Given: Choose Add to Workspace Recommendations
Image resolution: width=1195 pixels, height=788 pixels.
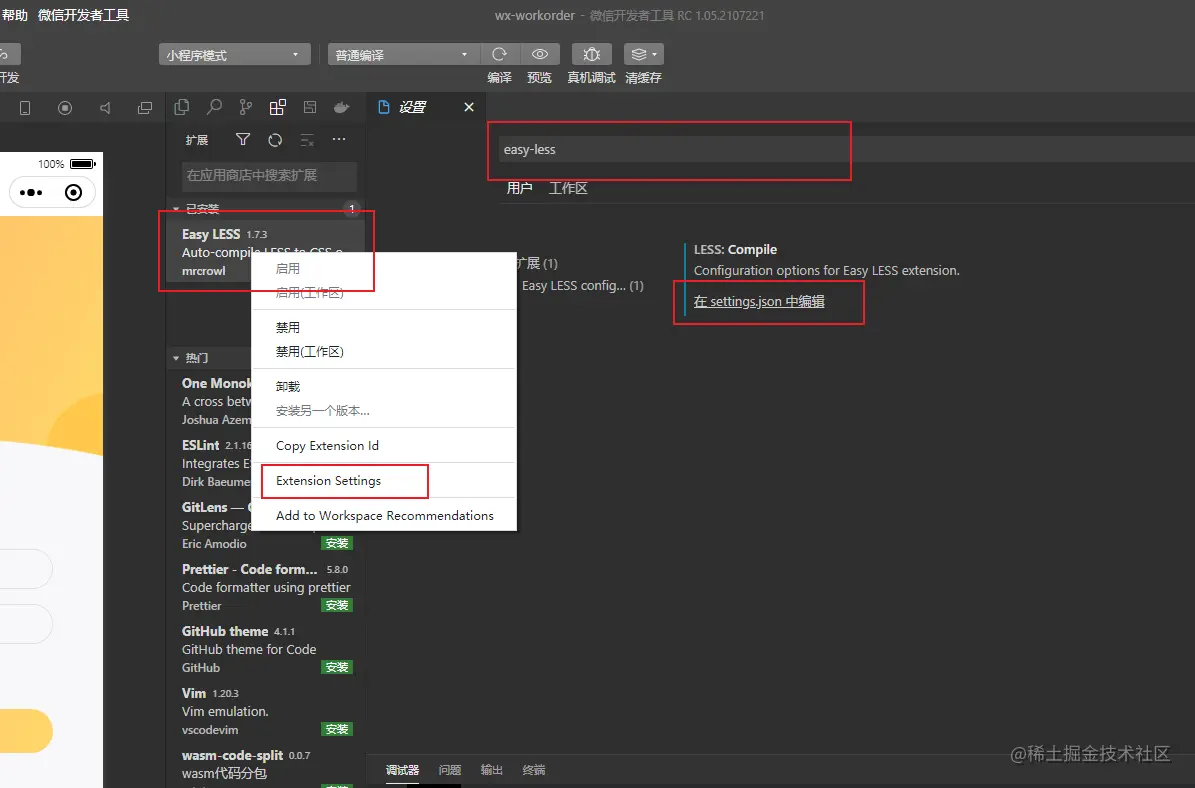Looking at the screenshot, I should click(384, 516).
